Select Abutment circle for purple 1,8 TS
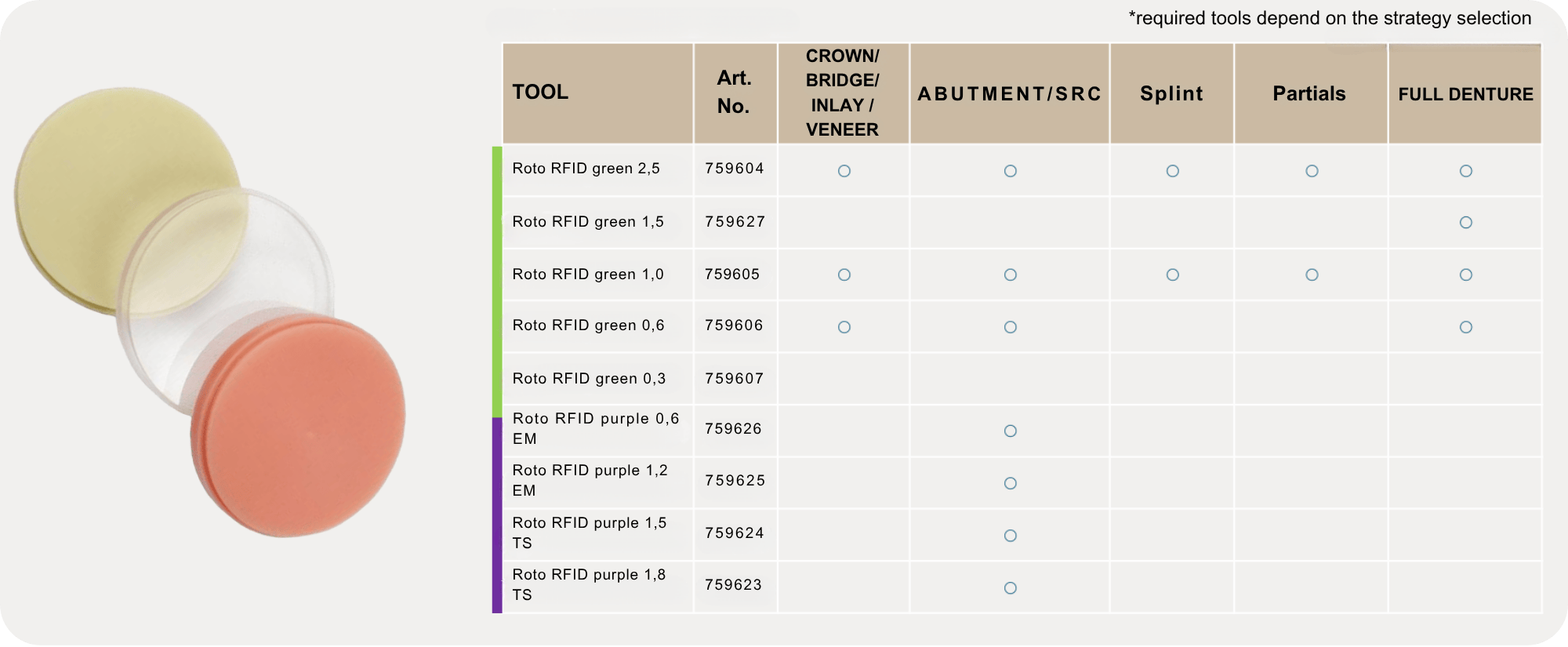The image size is (1568, 647). (1010, 588)
